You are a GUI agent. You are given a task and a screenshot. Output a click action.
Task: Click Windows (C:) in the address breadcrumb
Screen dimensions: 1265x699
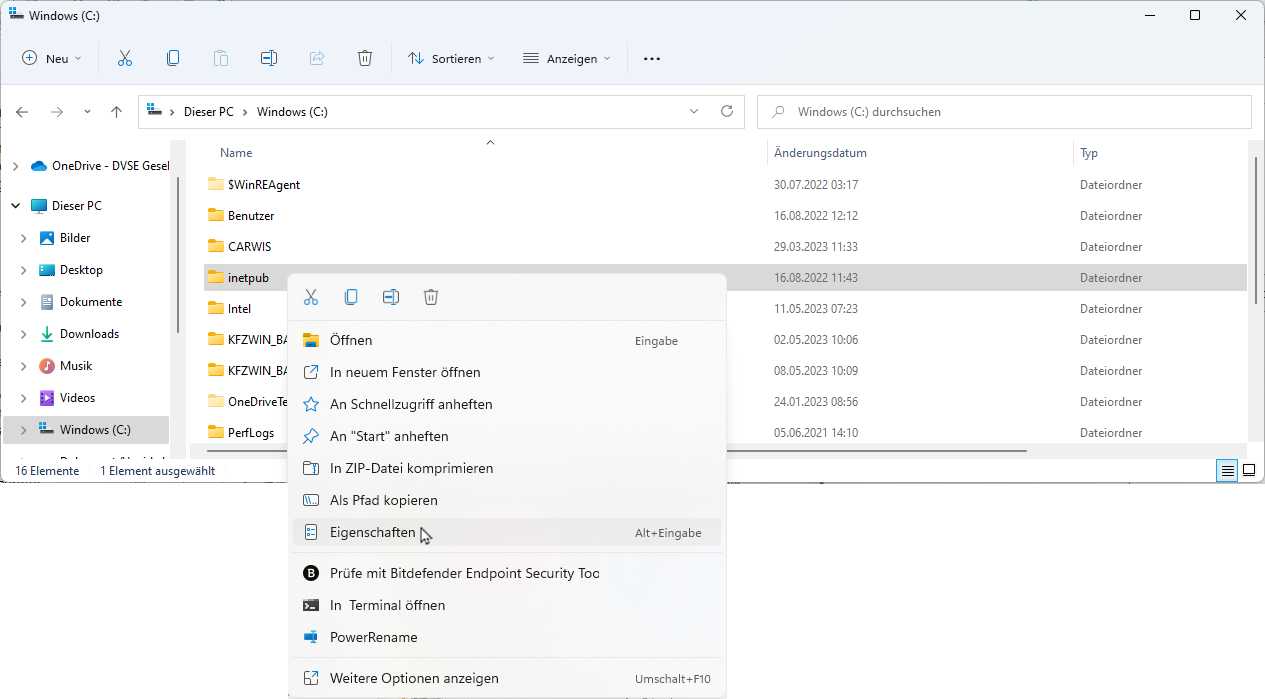[x=292, y=112]
